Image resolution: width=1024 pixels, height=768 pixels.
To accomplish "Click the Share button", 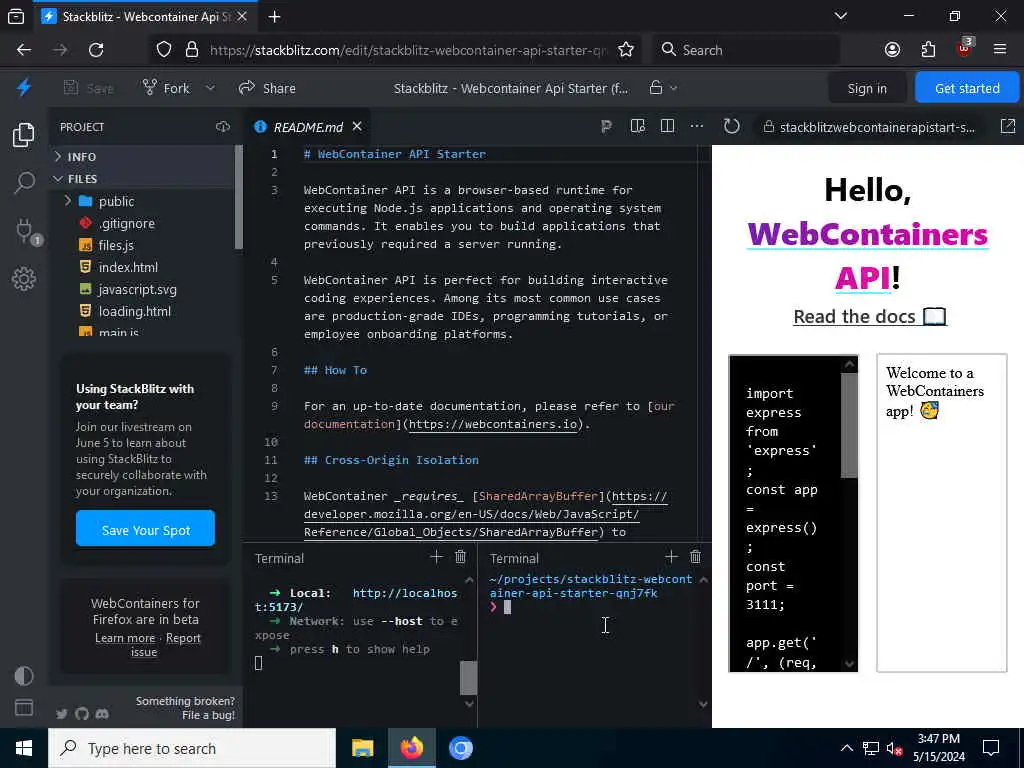I will 267,88.
